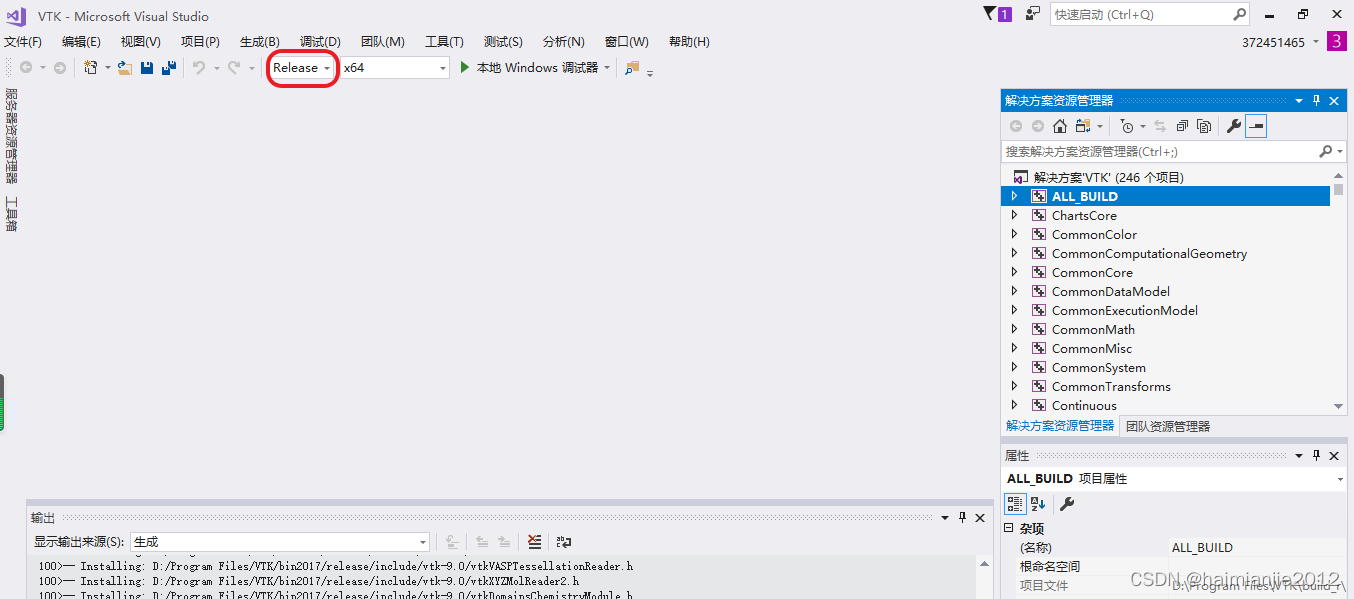Open the debugger target dropdown arrow

pos(606,68)
